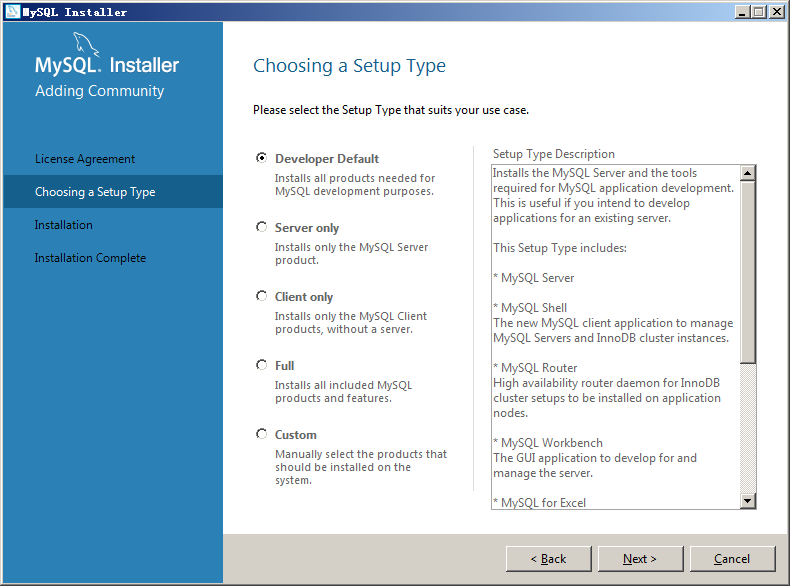Click the scroll up arrow in description box
Screen dimensions: 790x586
(748, 173)
